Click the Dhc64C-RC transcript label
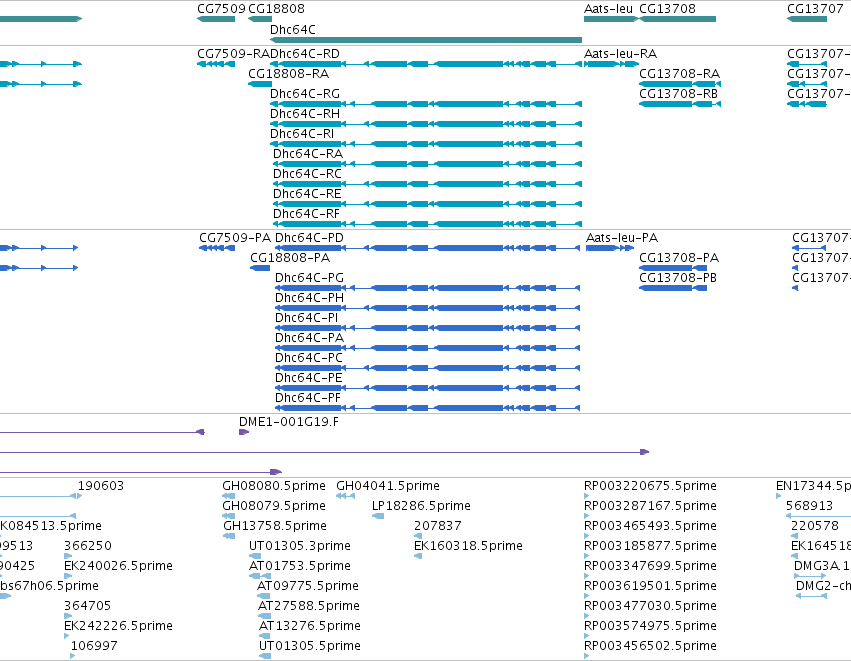Screen dimensions: 851x661 (307, 174)
